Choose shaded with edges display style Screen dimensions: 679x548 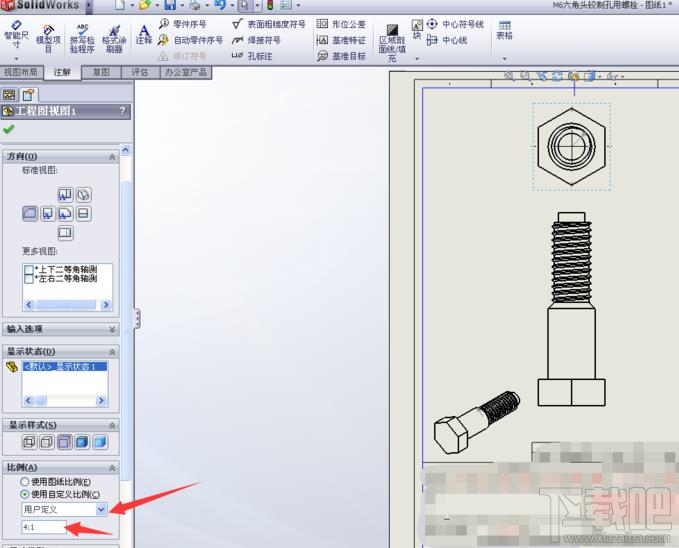coord(82,442)
